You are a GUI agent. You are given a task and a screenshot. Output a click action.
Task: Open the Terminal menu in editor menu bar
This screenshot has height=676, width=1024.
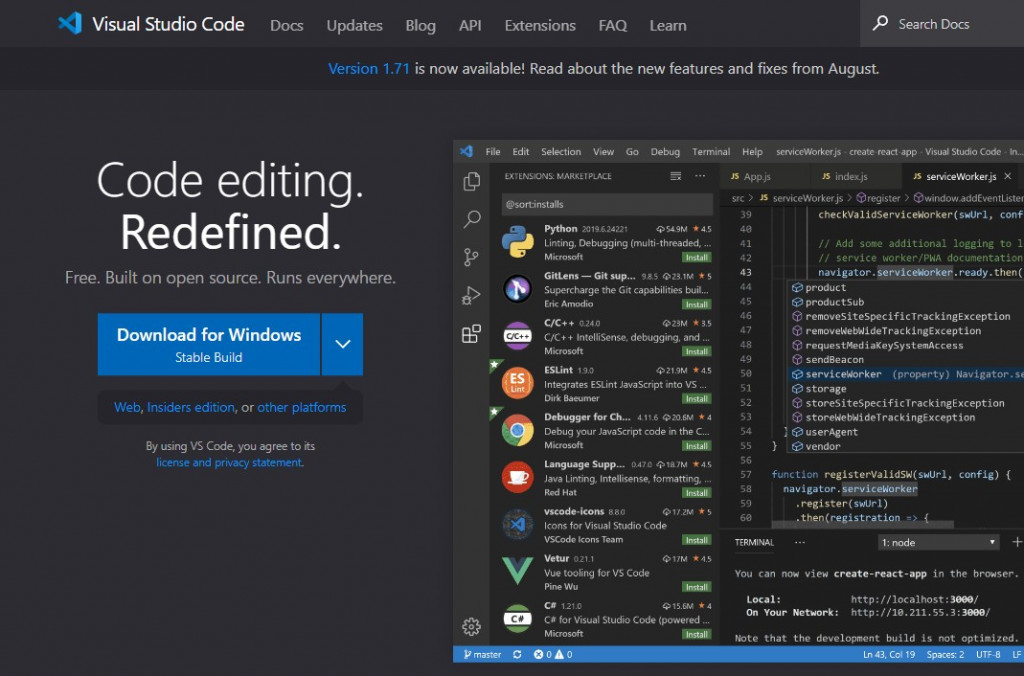click(711, 152)
